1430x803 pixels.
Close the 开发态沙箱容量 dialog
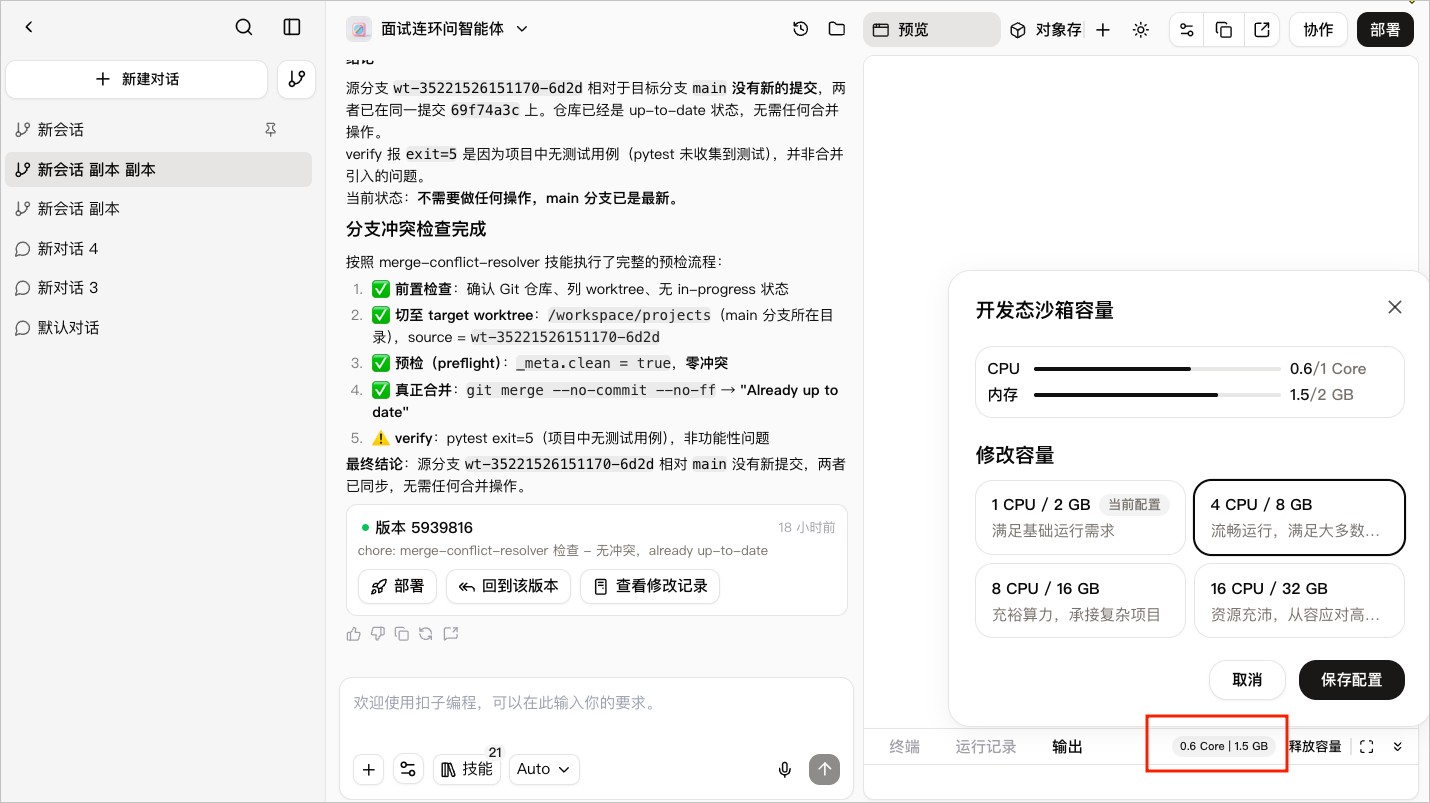coord(1395,307)
